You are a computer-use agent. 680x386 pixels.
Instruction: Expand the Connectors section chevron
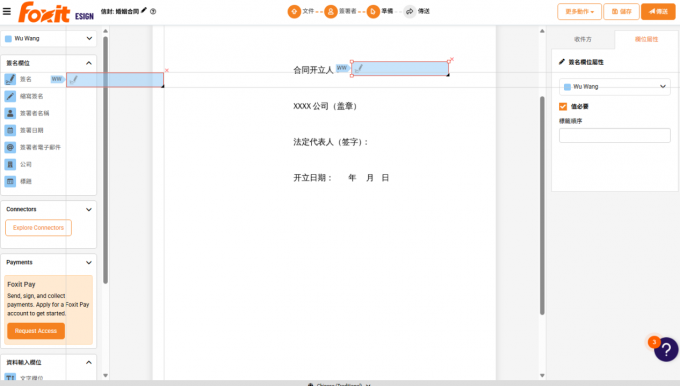(89, 209)
